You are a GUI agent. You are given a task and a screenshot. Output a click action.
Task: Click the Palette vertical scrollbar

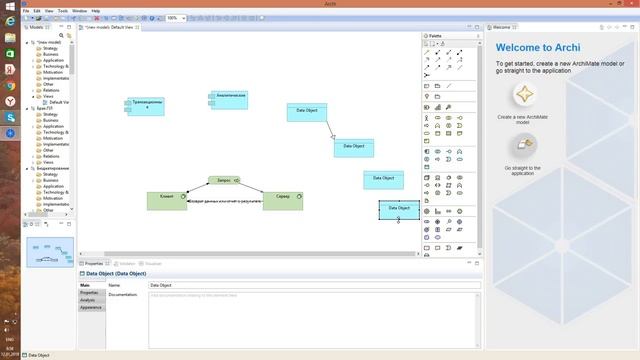(x=480, y=147)
